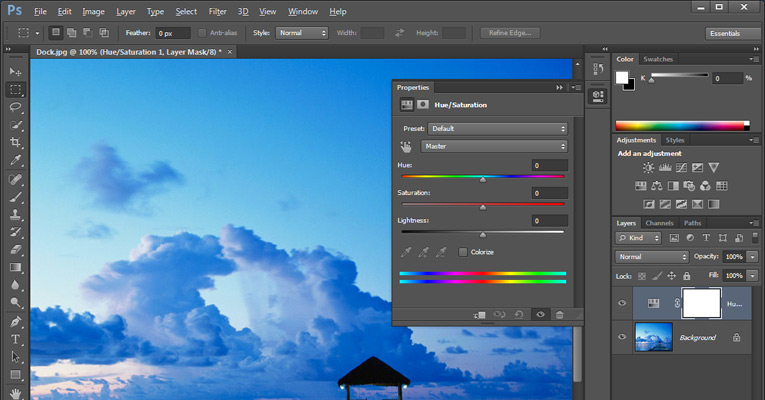Toggle Lock position
Screen dimensions: 765x400
(672, 276)
